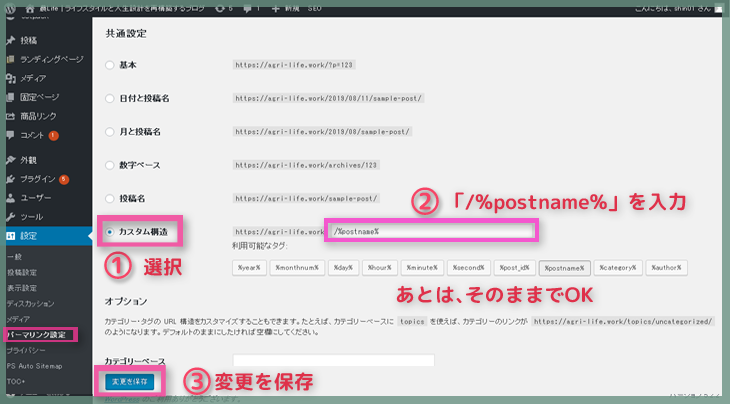Image resolution: width=730 pixels, height=404 pixels.
Task: Click the カテゴリーベース input field
Action: pyautogui.click(x=333, y=360)
